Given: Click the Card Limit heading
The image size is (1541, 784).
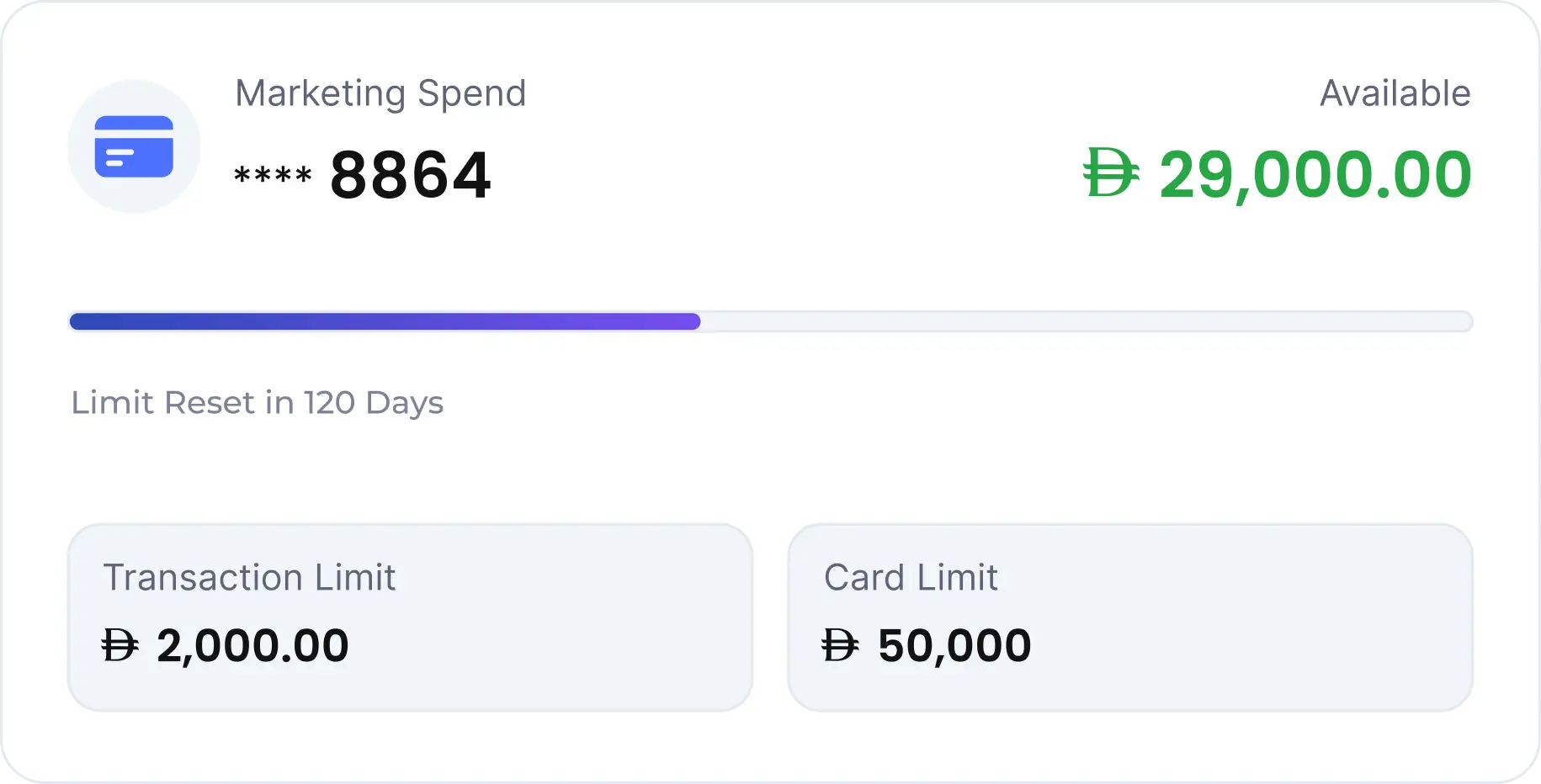Looking at the screenshot, I should click(911, 578).
